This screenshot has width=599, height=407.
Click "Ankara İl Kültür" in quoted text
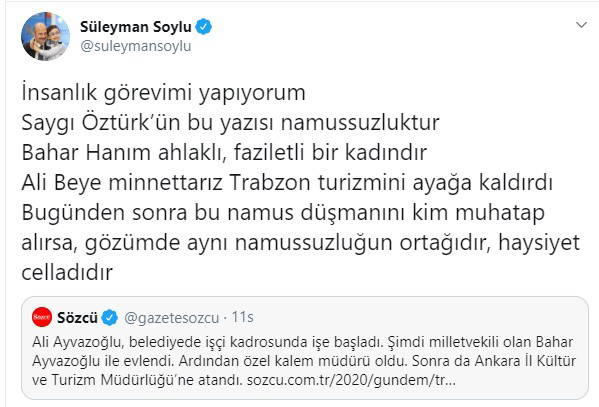525,361
